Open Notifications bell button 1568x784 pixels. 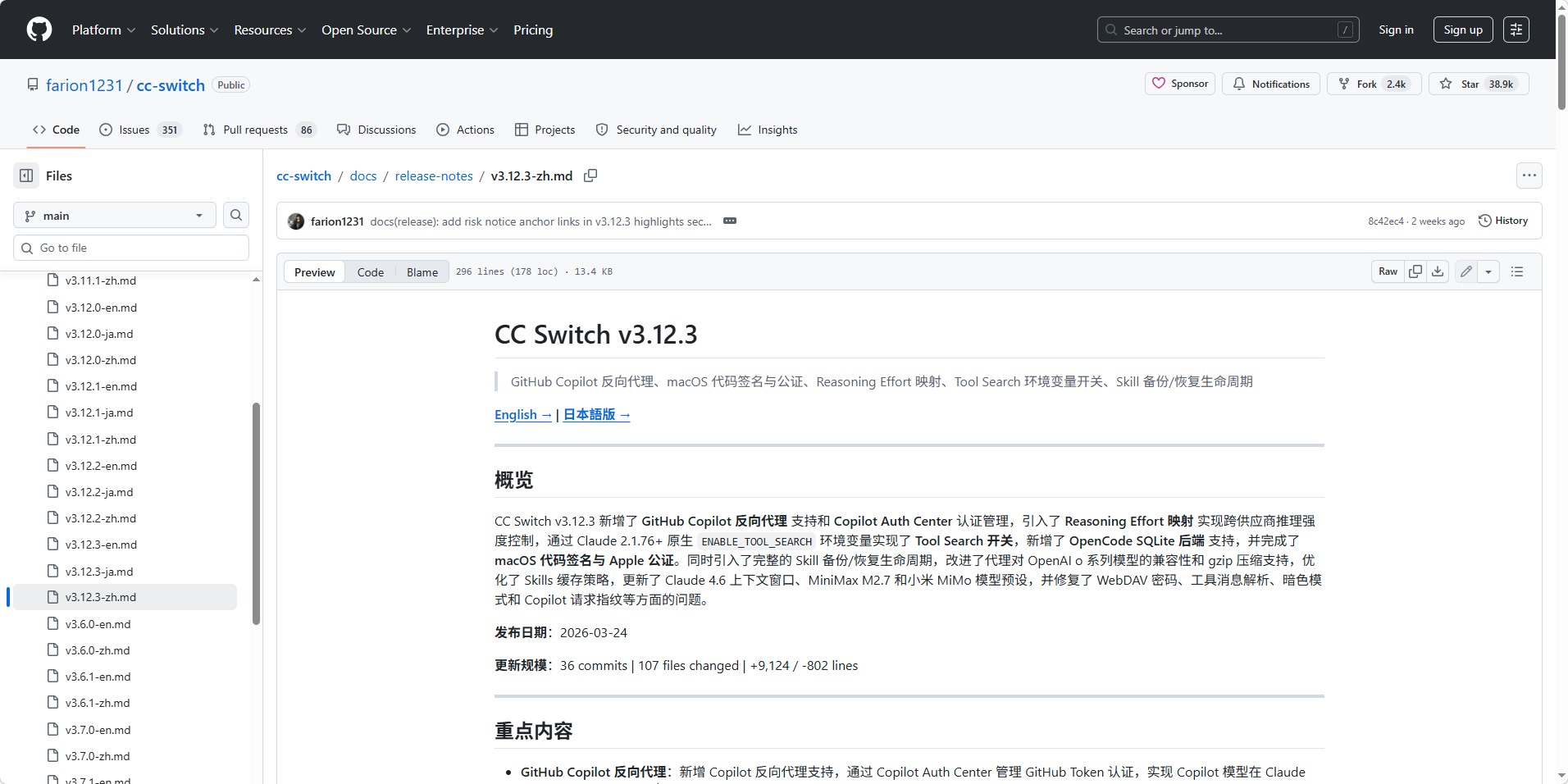[x=1271, y=84]
